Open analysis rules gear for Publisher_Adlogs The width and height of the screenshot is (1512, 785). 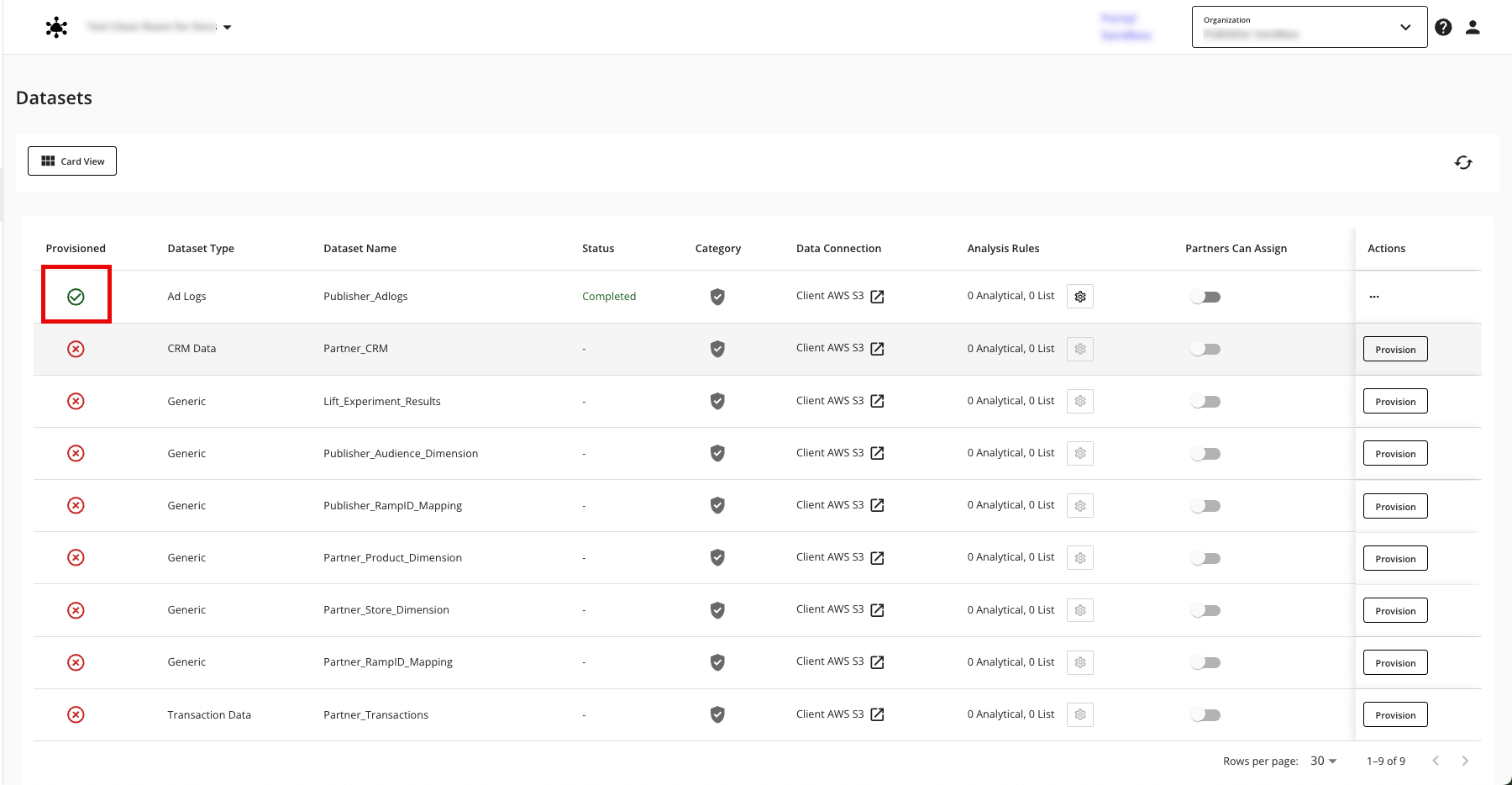(1080, 297)
